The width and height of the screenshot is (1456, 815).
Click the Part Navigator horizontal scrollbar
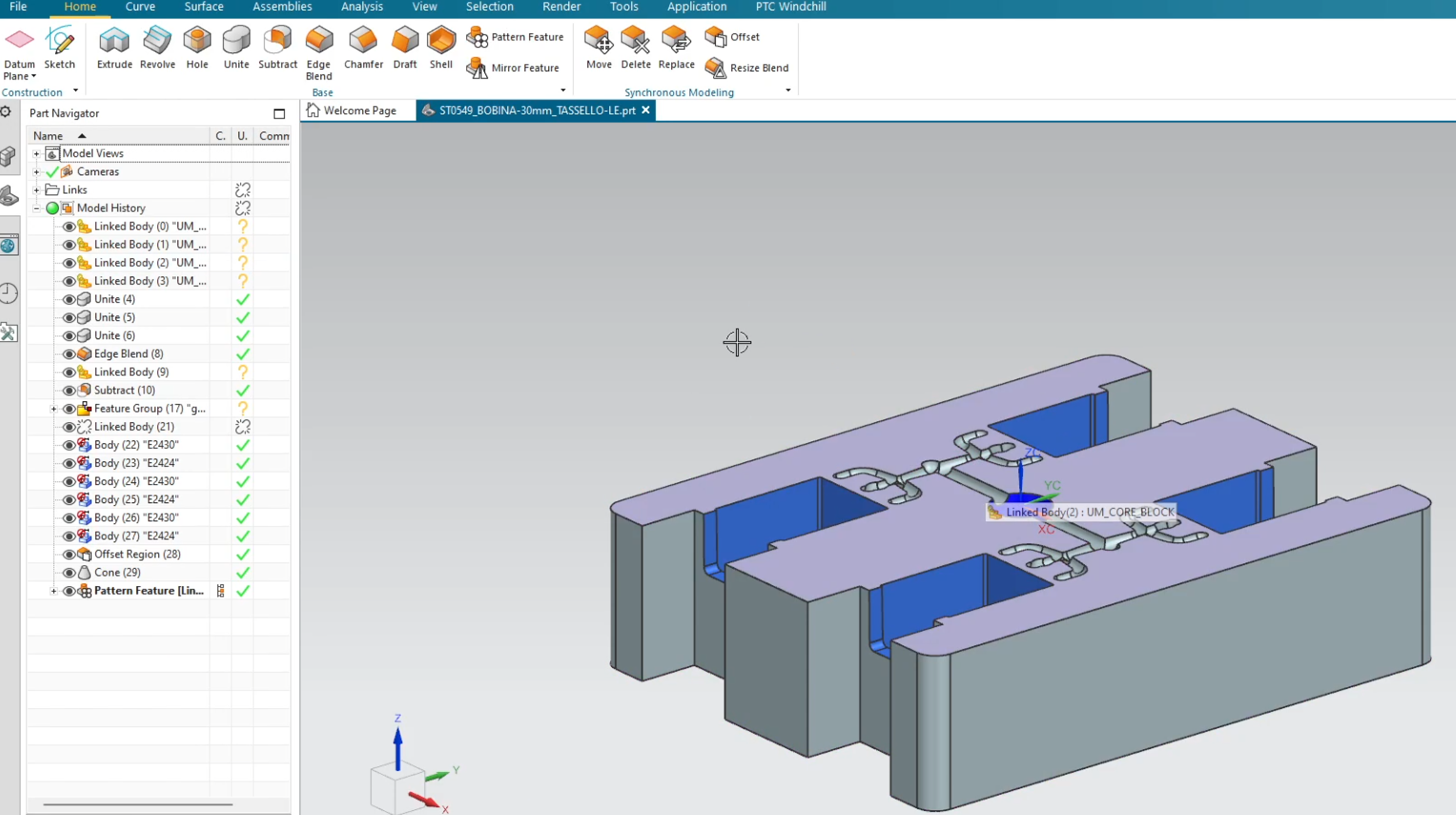[138, 806]
